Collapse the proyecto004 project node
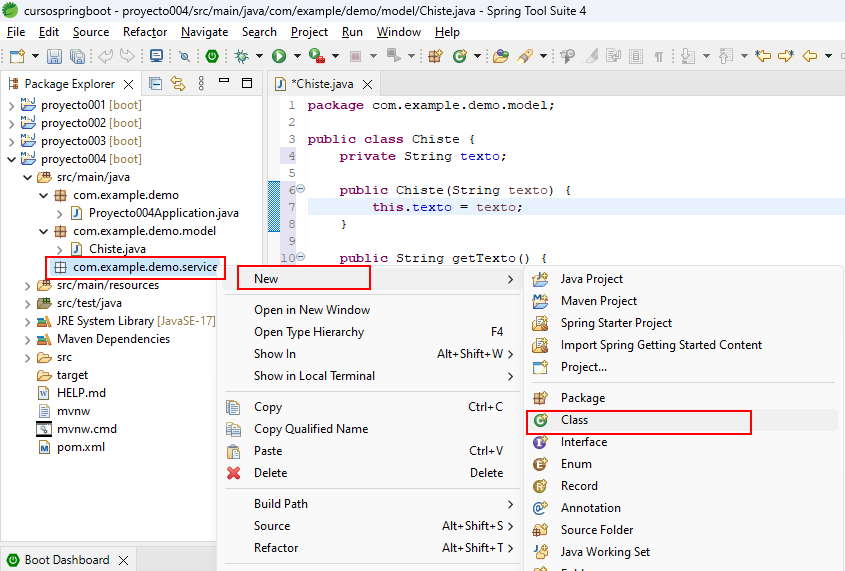This screenshot has width=845, height=571. [x=11, y=159]
